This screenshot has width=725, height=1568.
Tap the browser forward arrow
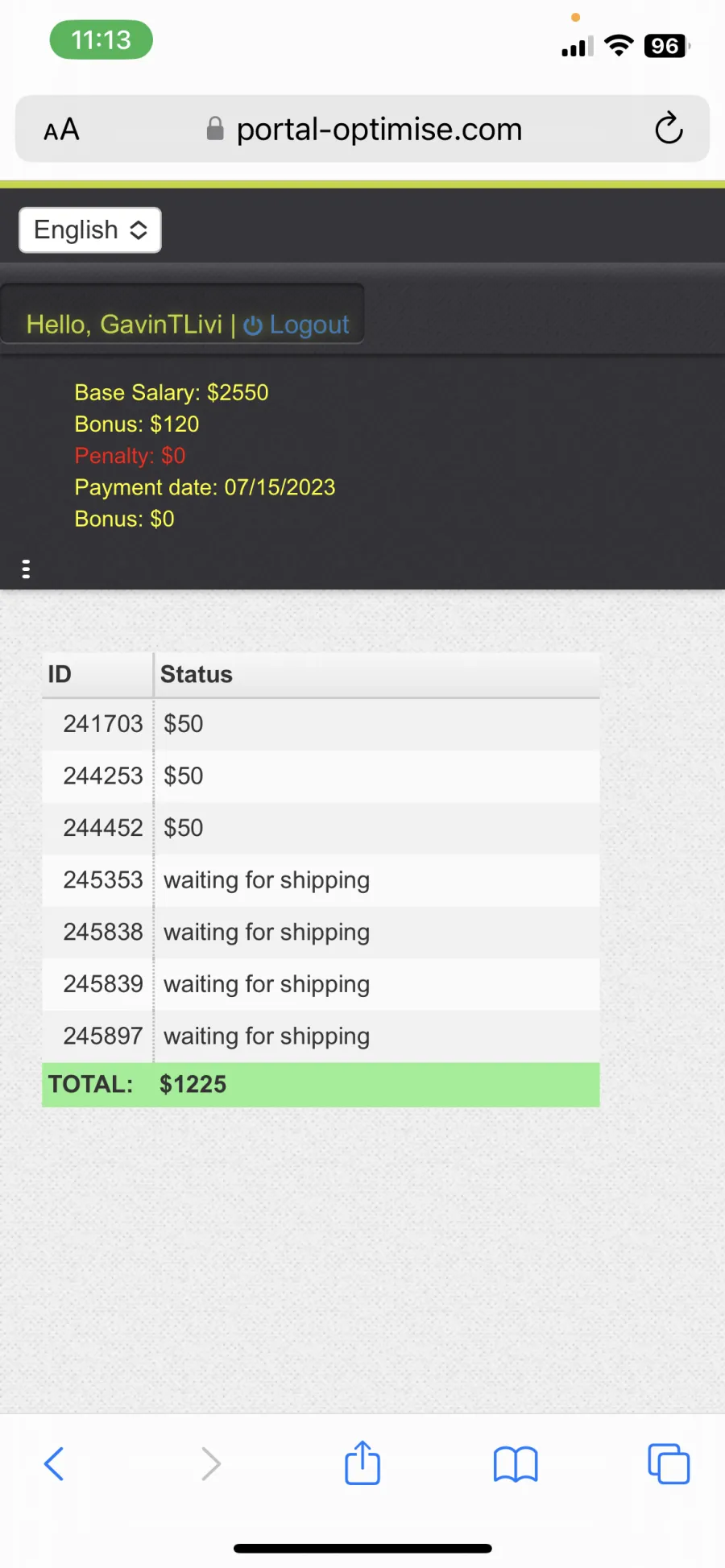click(209, 1463)
